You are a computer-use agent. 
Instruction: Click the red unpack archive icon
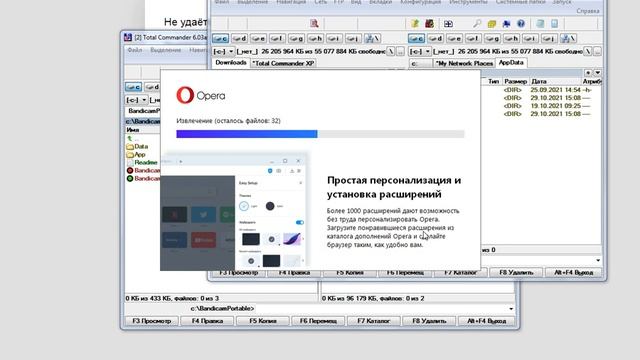tap(429, 24)
